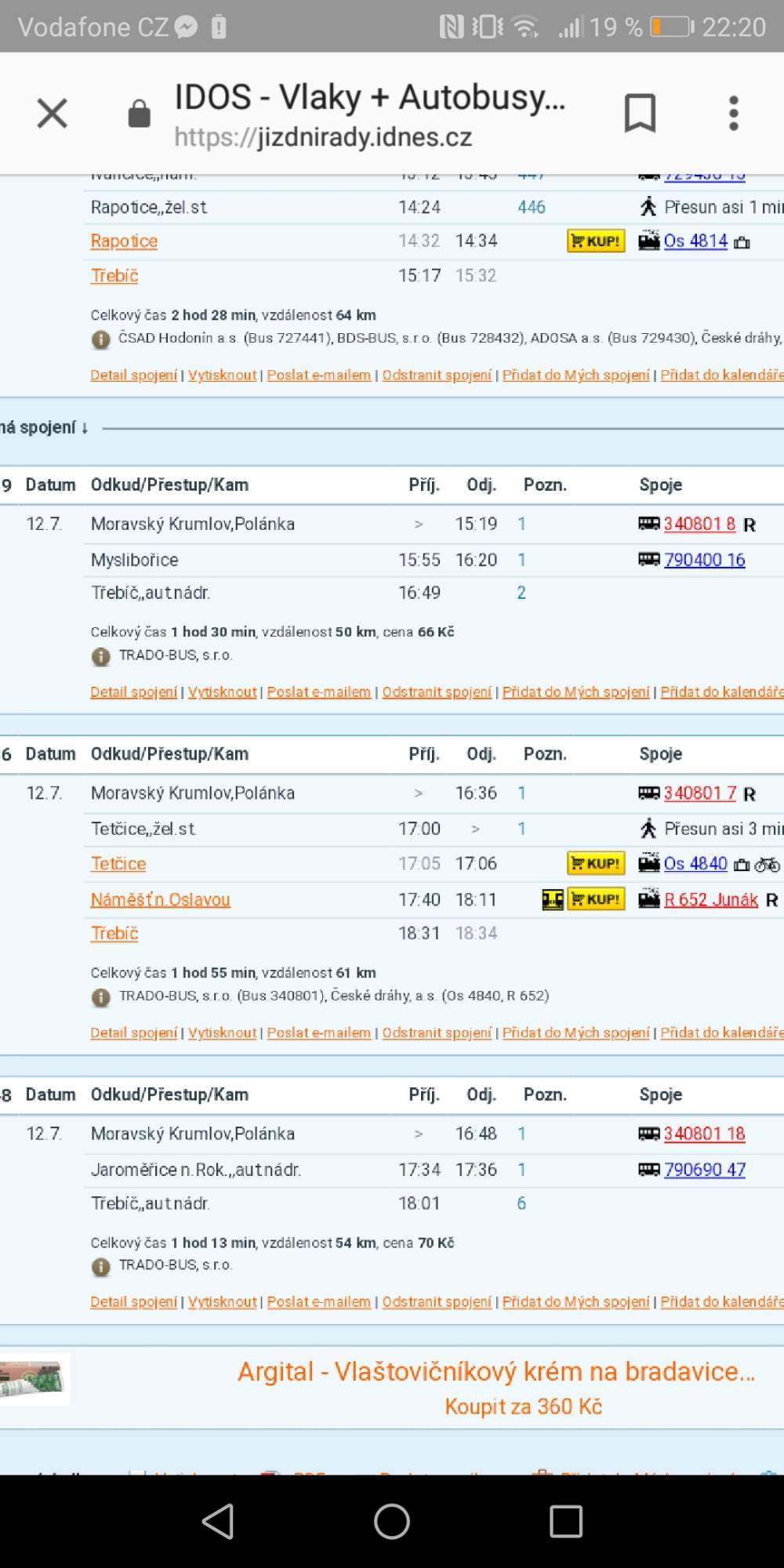Open the Tetčice station link

[118, 864]
